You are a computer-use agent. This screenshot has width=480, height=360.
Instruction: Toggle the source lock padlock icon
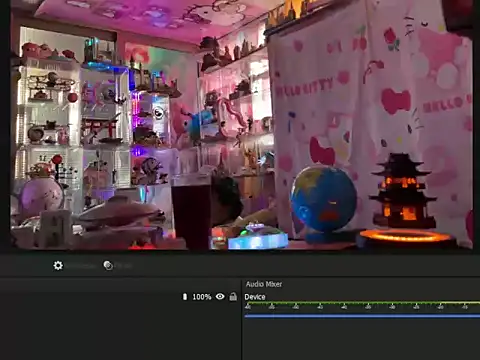(233, 296)
